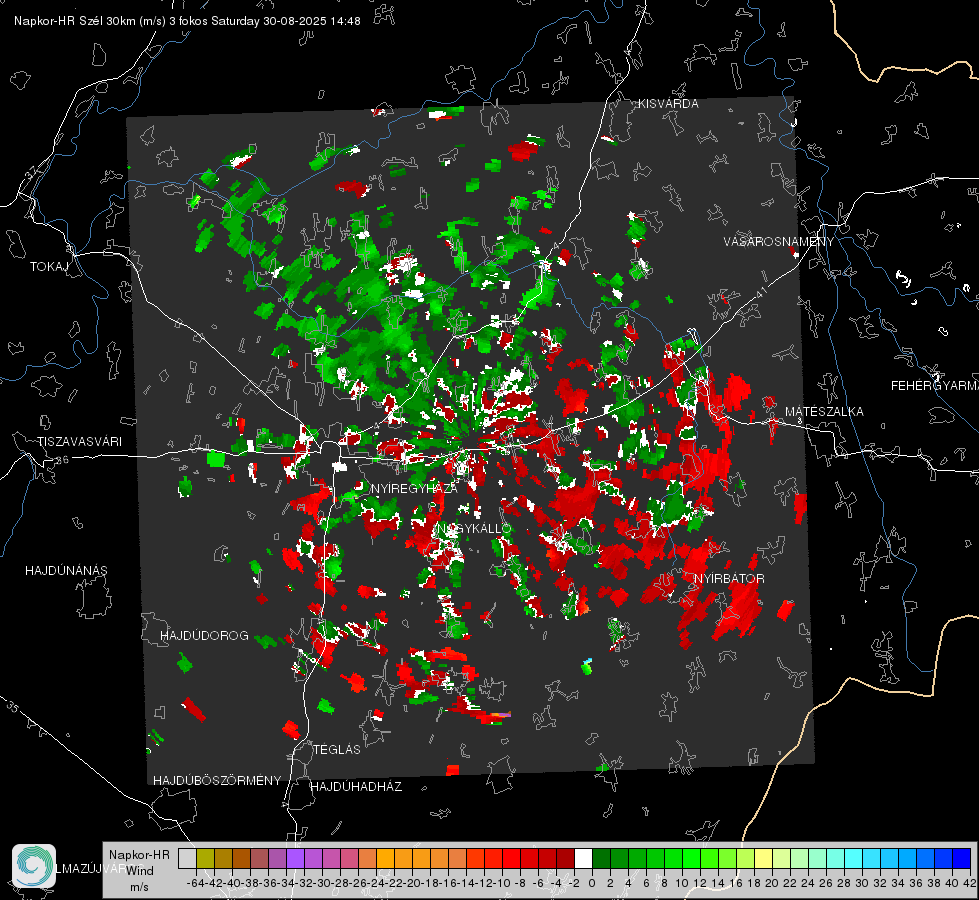Click the legend value 0
Image resolution: width=979 pixels, height=900 pixels.
[x=592, y=883]
